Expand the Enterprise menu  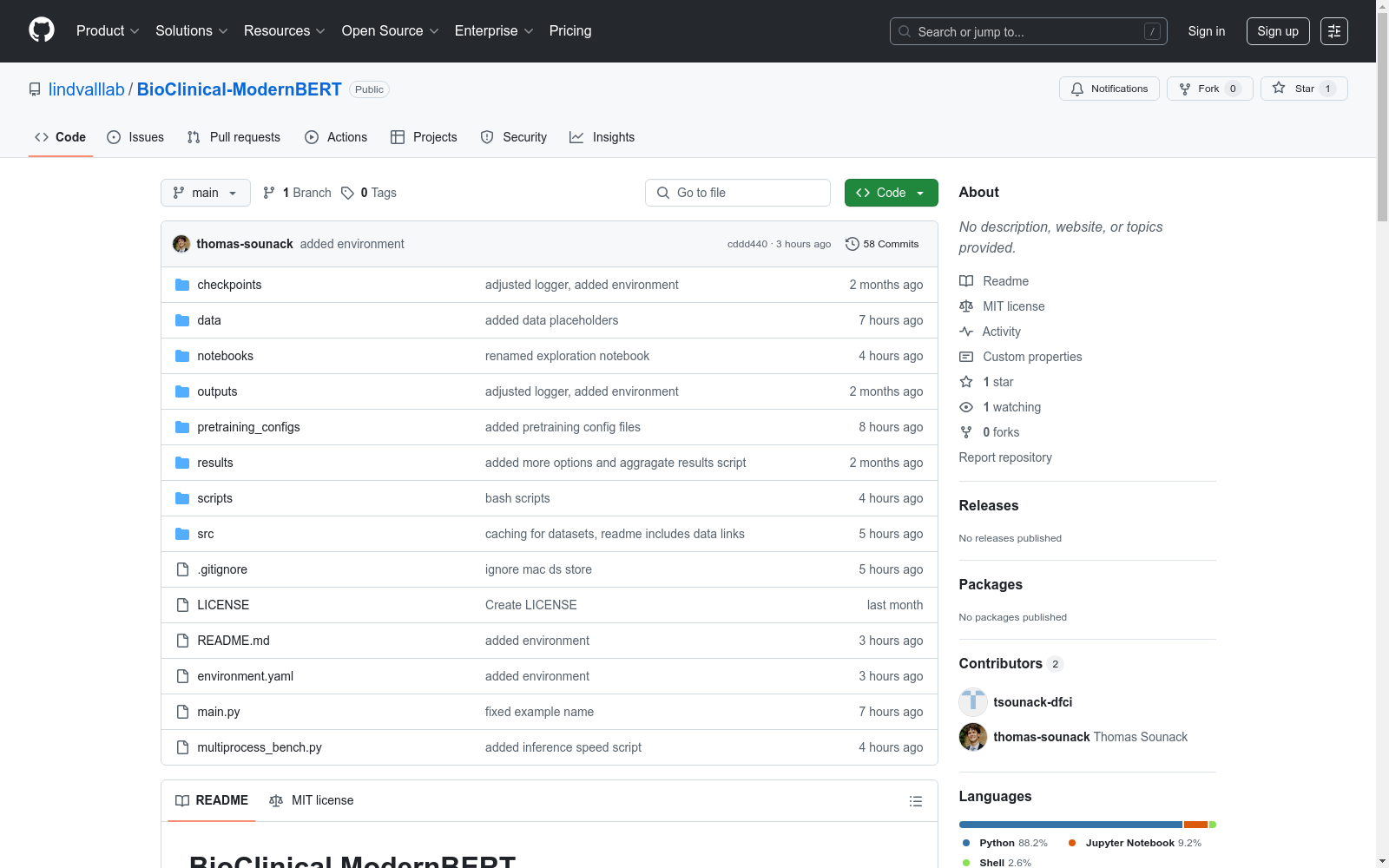click(494, 31)
